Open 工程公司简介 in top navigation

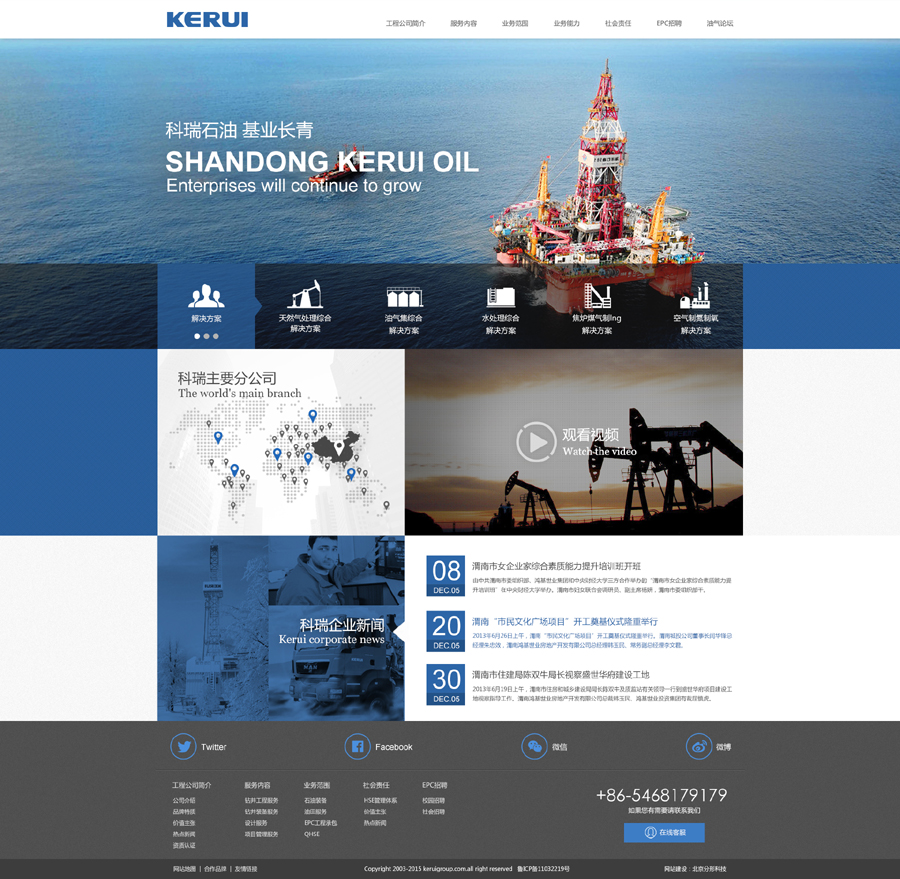tap(405, 23)
